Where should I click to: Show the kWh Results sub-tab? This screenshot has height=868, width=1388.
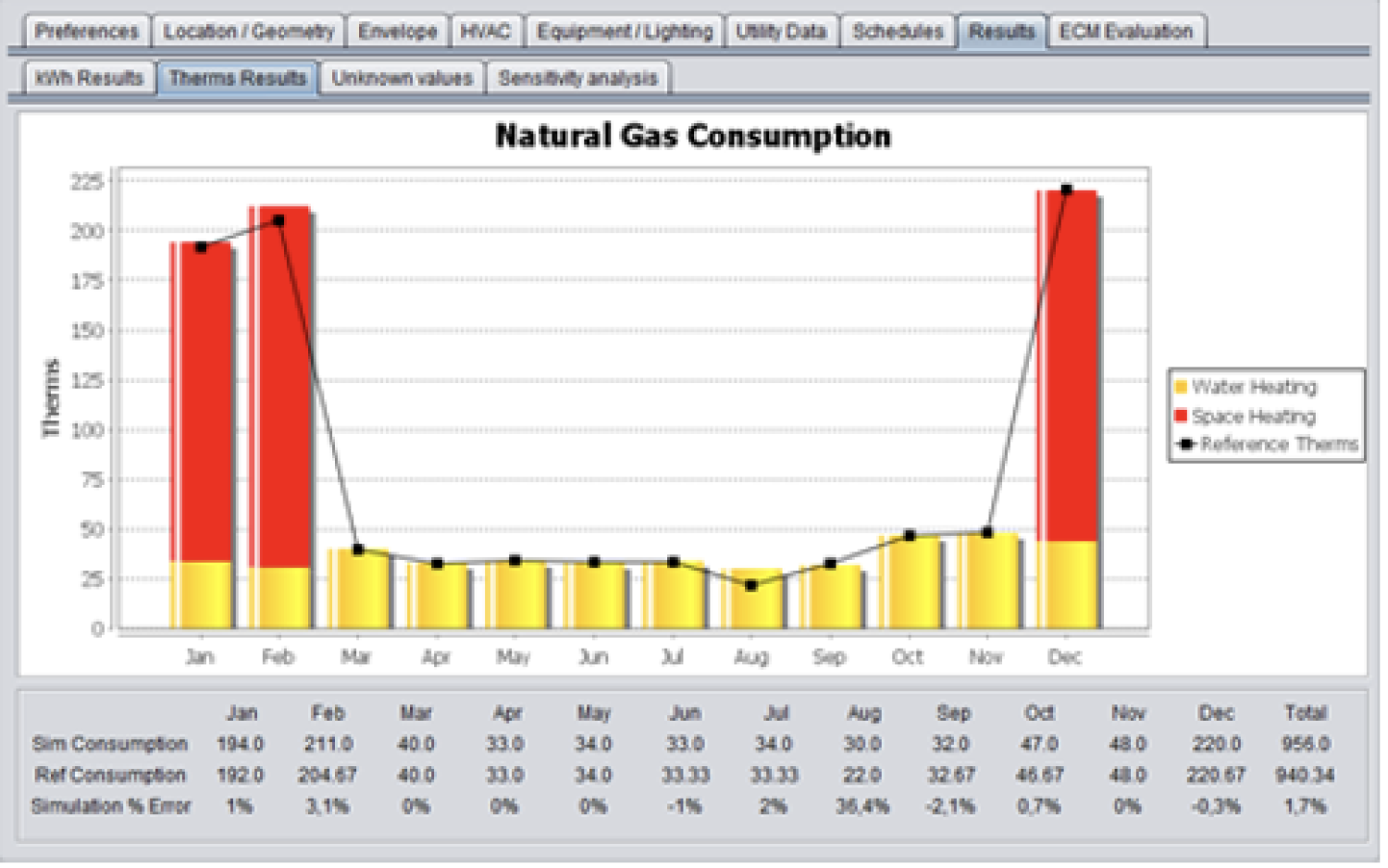coord(89,78)
